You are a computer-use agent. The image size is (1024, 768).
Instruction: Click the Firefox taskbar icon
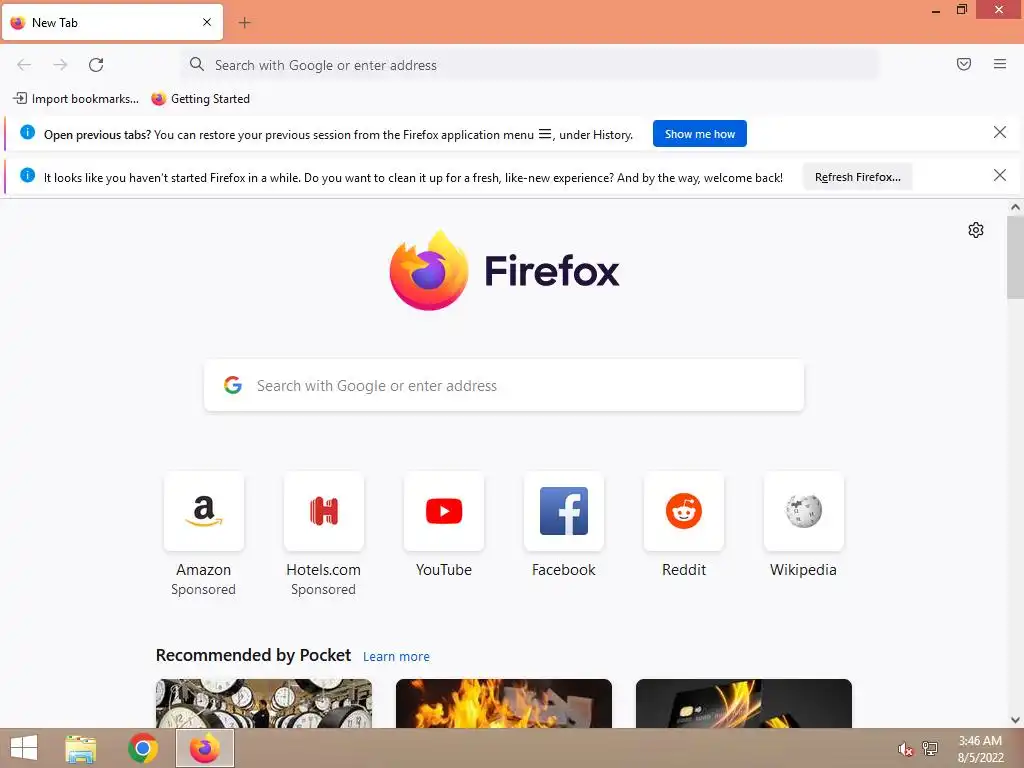[x=205, y=748]
